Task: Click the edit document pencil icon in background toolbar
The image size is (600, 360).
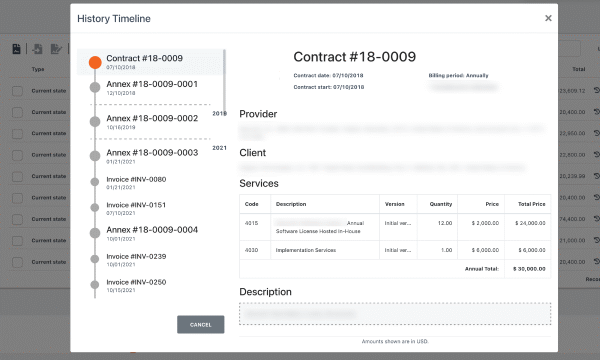Action: [x=56, y=49]
